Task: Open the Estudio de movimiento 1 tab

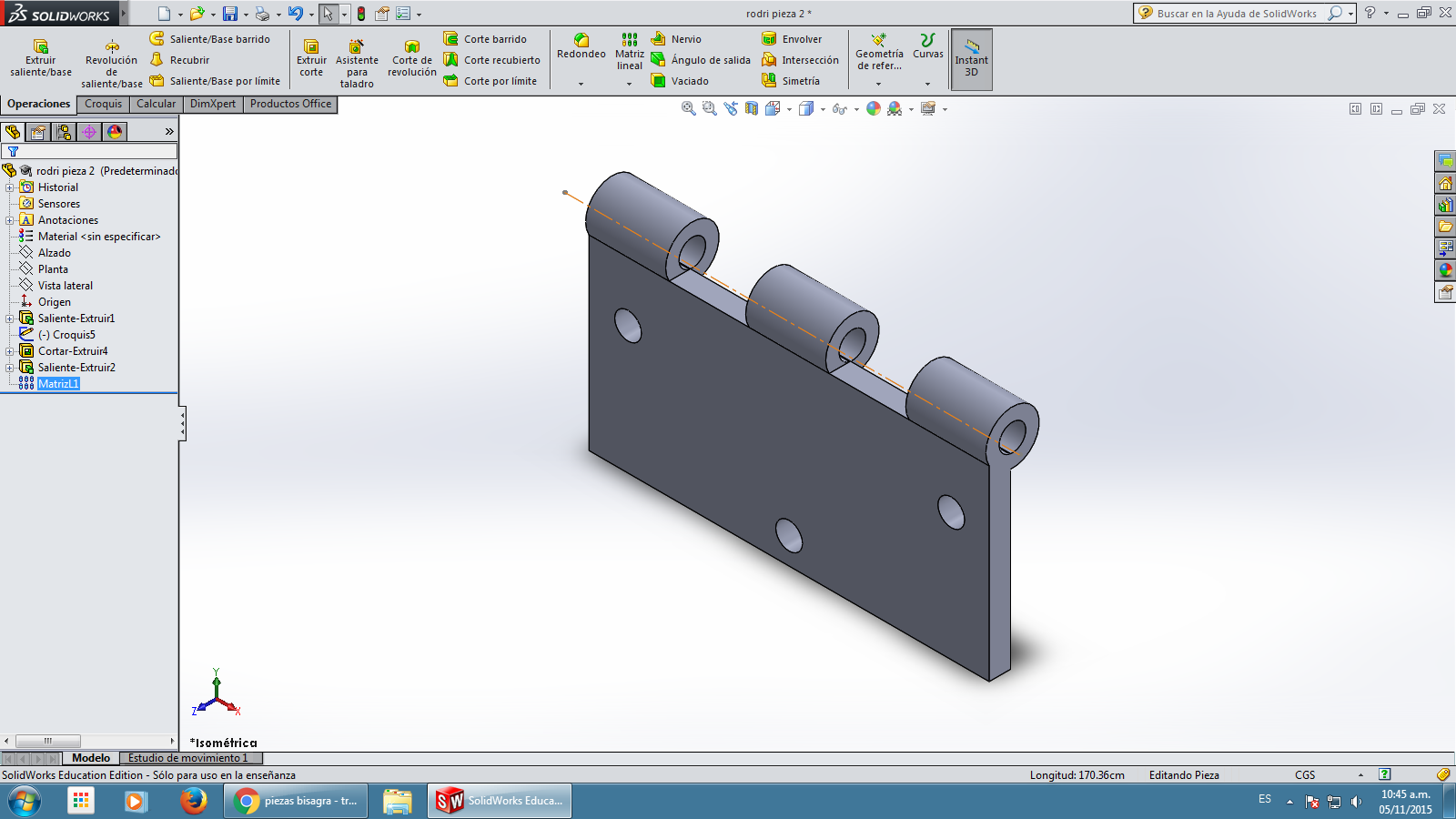Action: coord(187,758)
